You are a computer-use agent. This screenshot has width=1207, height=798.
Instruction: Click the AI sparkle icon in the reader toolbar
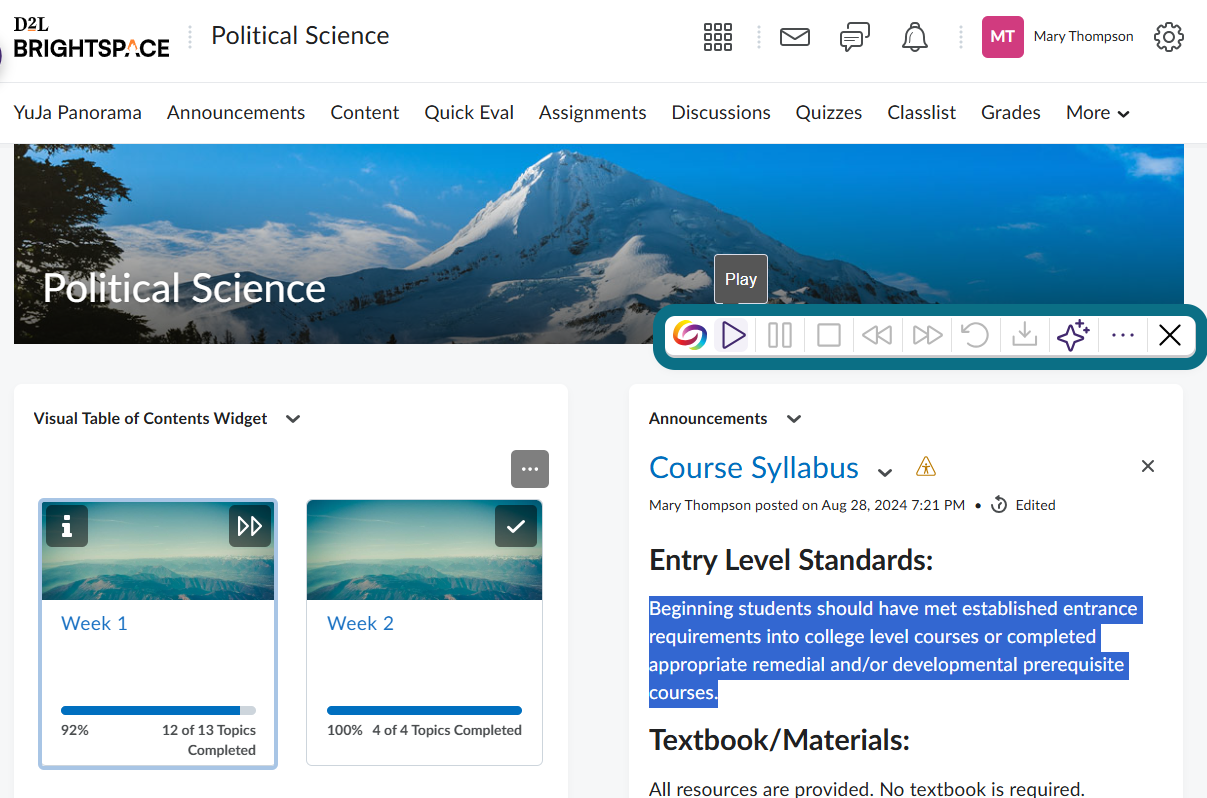click(x=1073, y=335)
